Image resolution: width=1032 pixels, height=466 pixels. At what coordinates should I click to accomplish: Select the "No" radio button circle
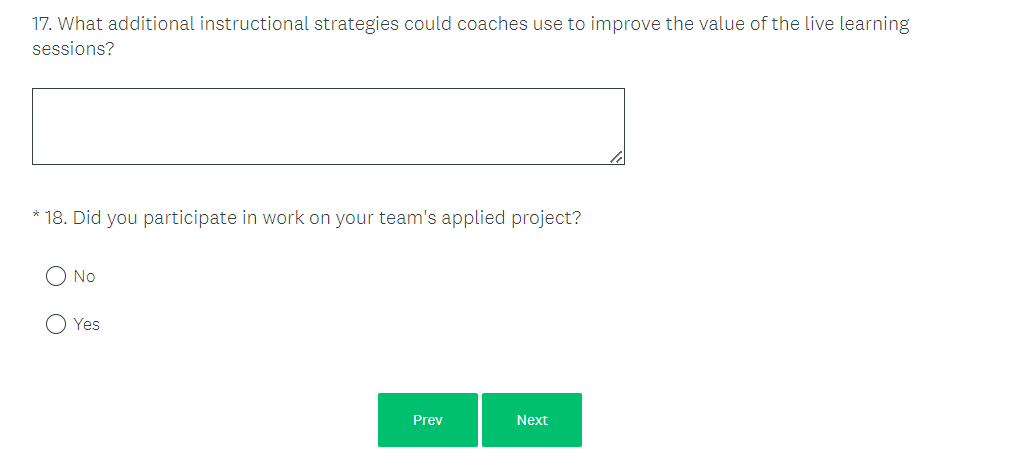point(56,276)
